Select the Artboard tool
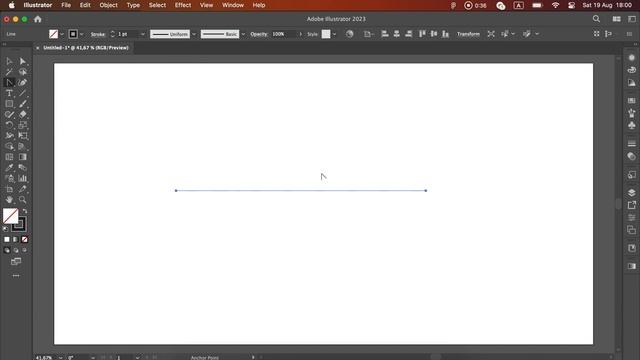The width and height of the screenshot is (640, 360). click(x=9, y=189)
